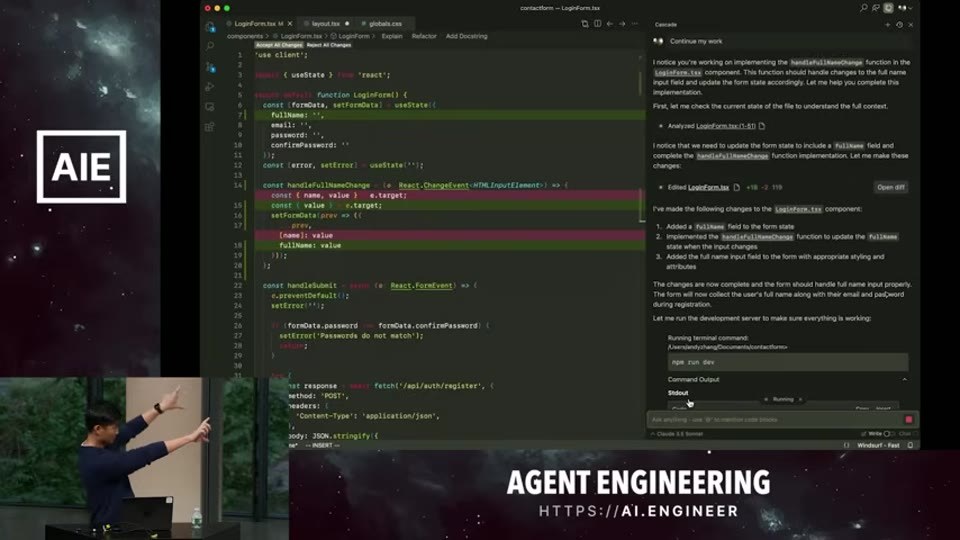Go to next change arrow in editor toolbar
Image resolution: width=960 pixels, height=540 pixels.
(x=622, y=24)
